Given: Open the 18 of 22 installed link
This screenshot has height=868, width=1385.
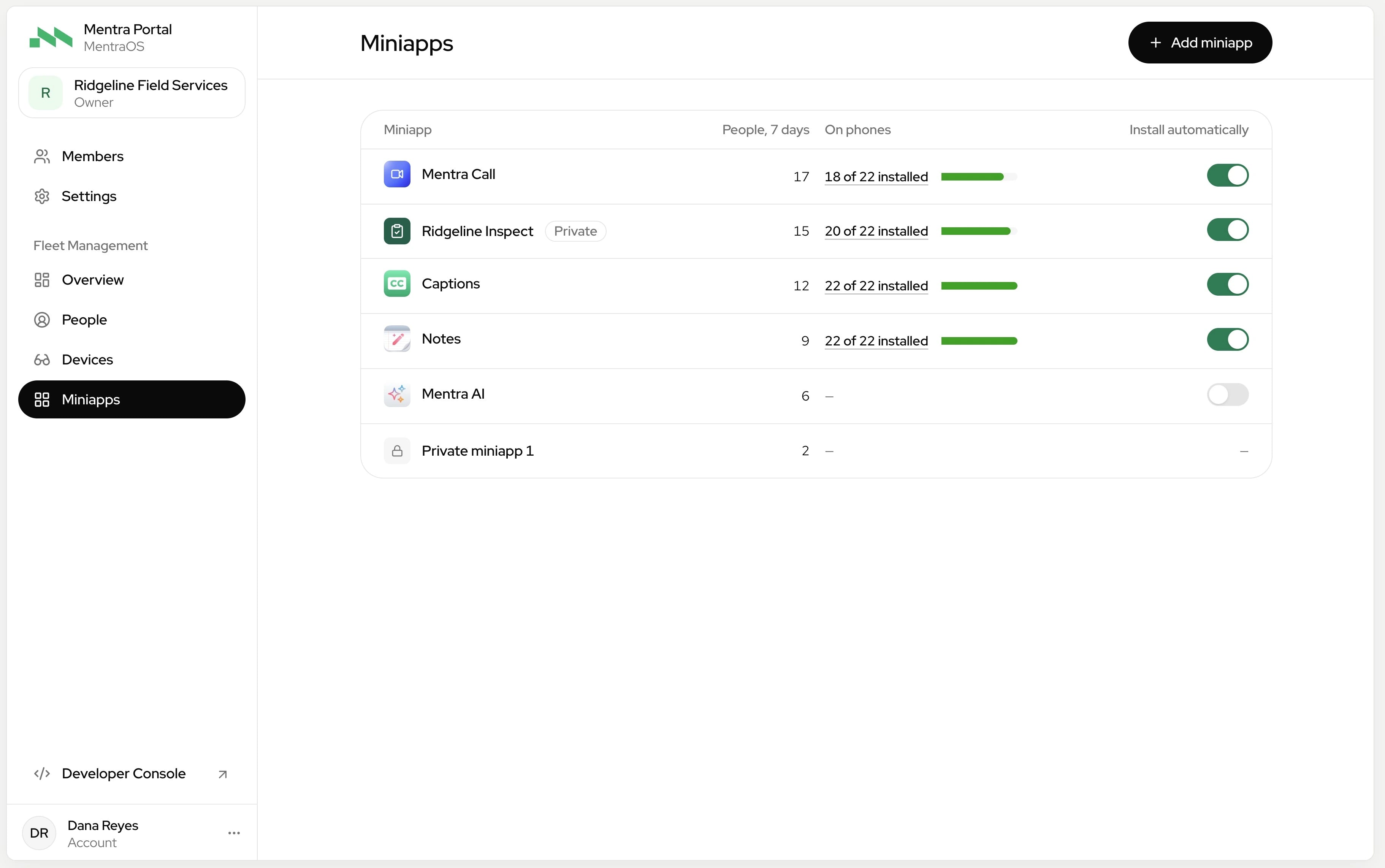Looking at the screenshot, I should (x=876, y=177).
